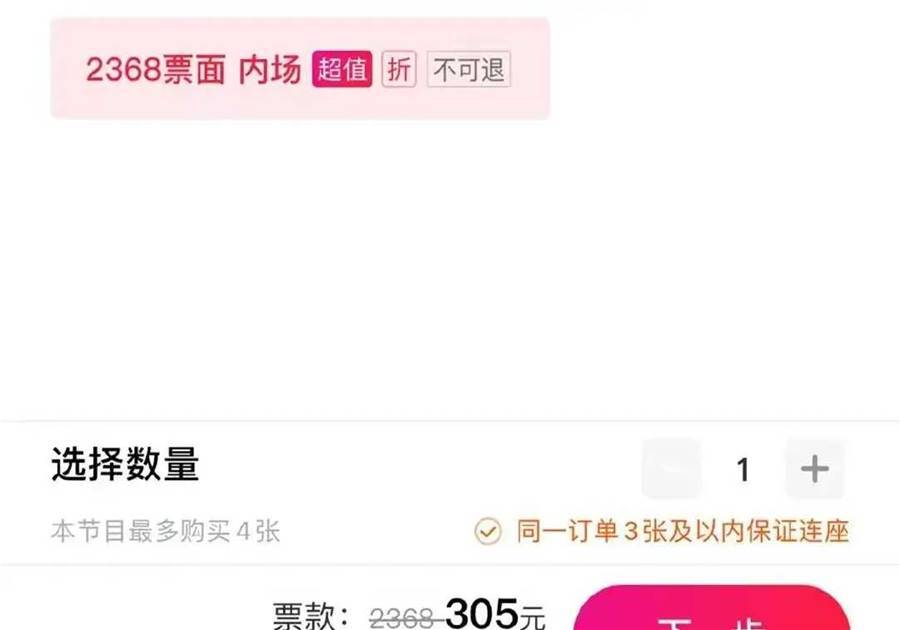Tap empty area below ticket tier card
The width and height of the screenshot is (900, 630).
pyautogui.click(x=448, y=270)
